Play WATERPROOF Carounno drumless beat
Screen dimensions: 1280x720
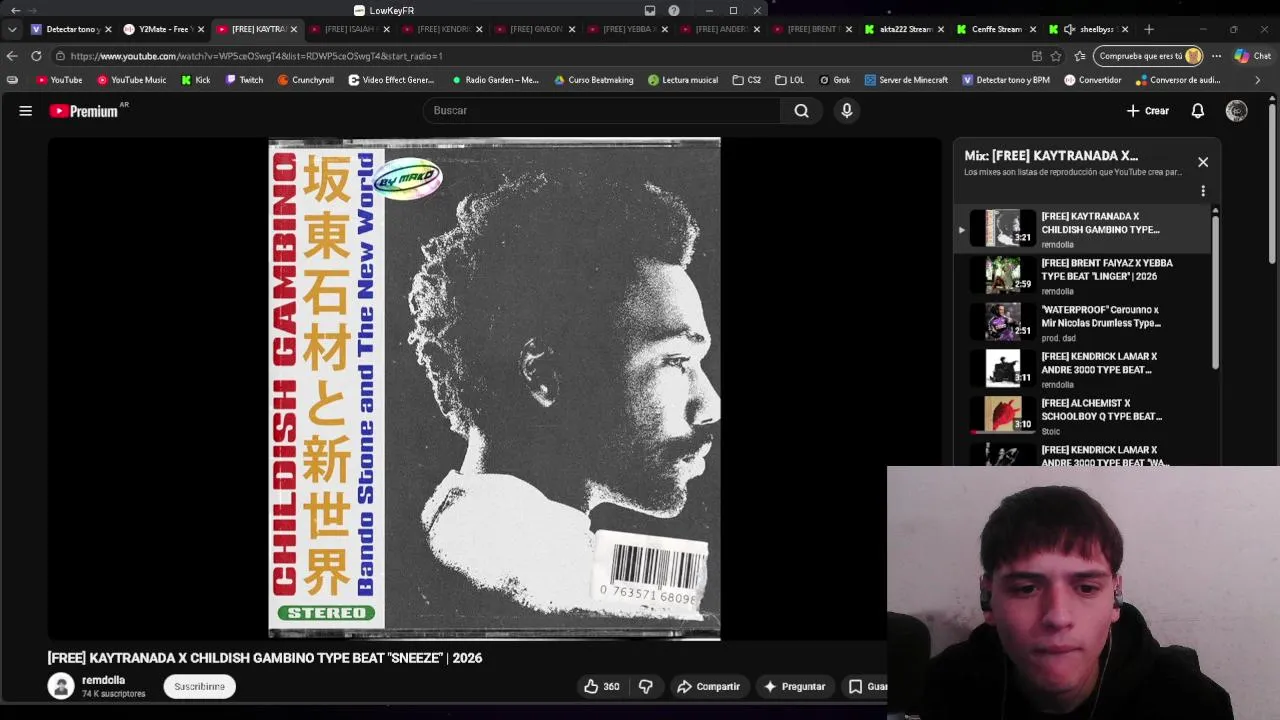point(1081,323)
